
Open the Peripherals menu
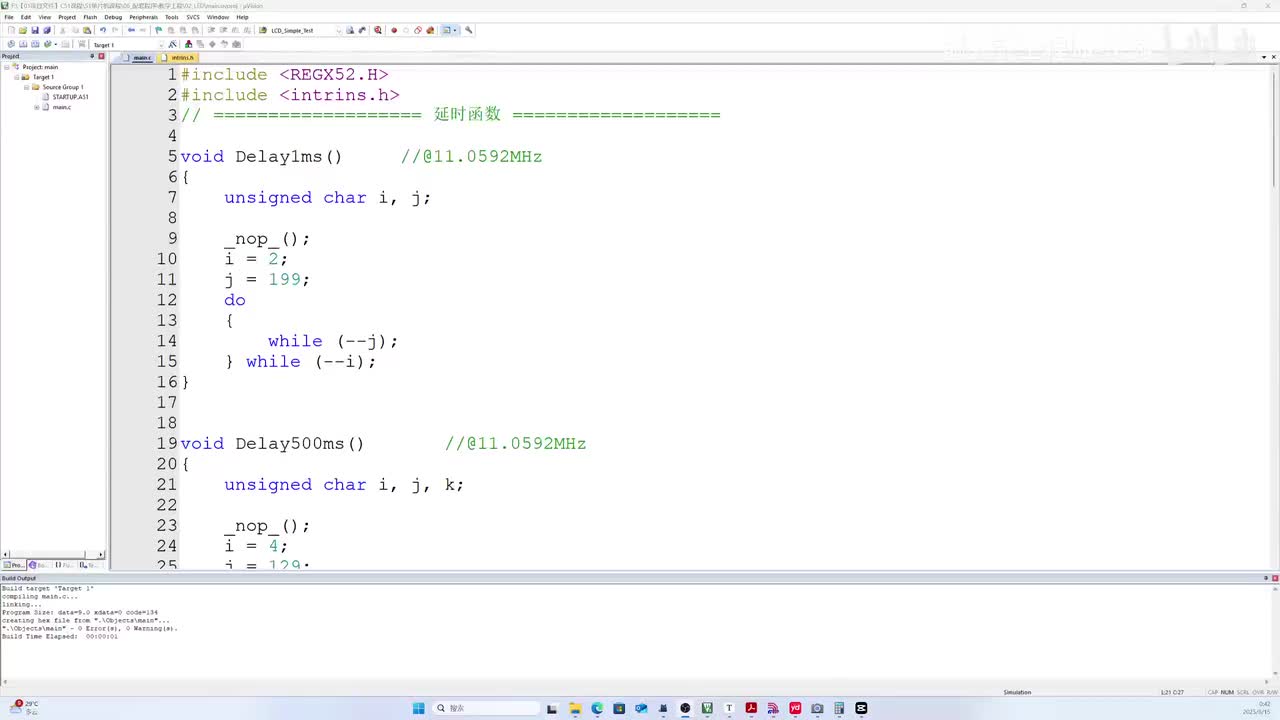coord(143,17)
